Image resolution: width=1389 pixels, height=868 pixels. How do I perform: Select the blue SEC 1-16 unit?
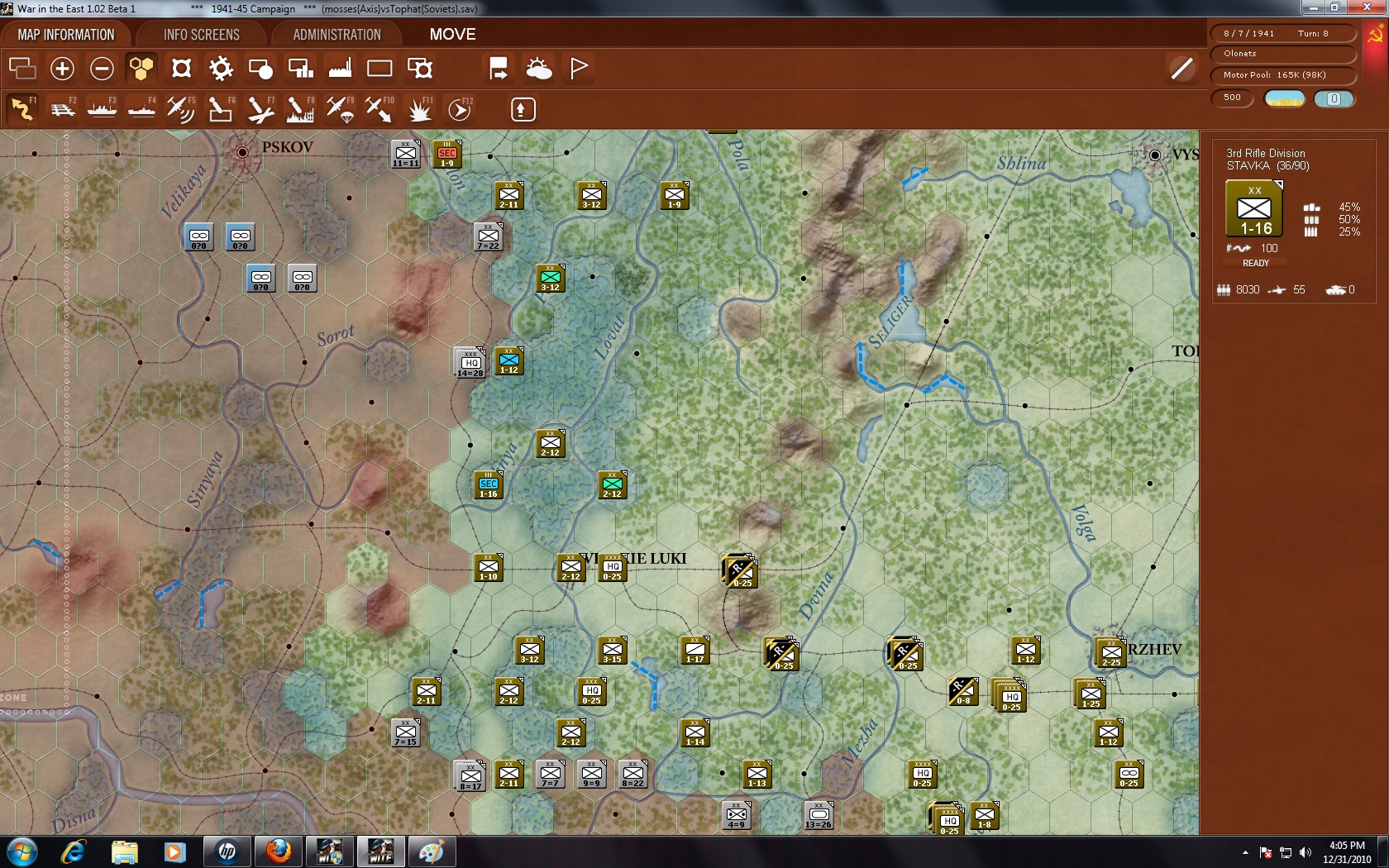(488, 485)
